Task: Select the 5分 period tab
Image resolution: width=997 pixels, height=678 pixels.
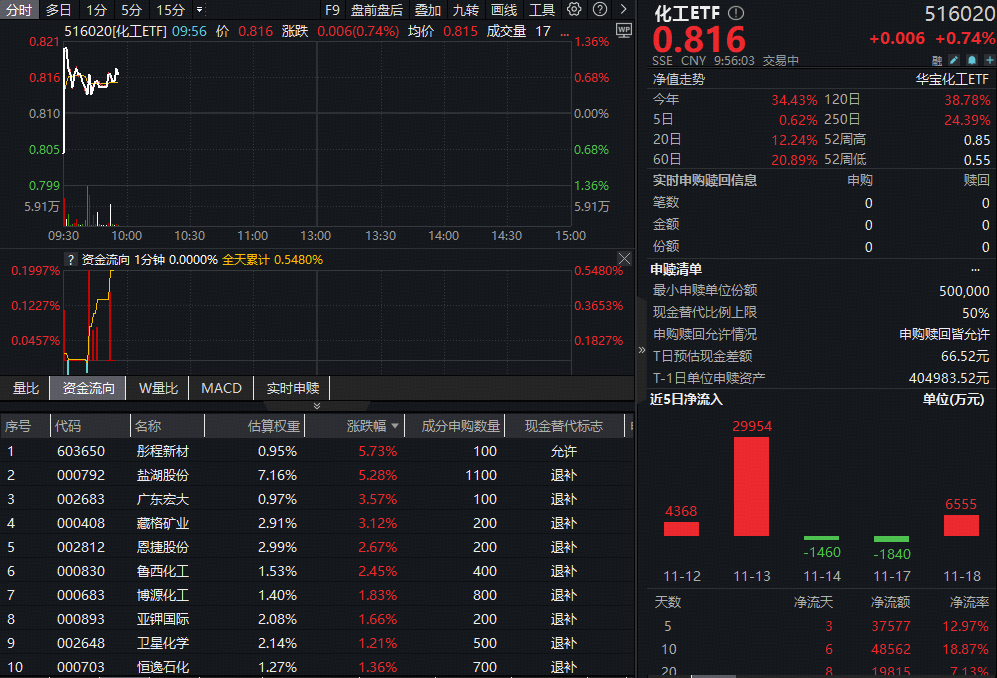Action: pyautogui.click(x=131, y=10)
